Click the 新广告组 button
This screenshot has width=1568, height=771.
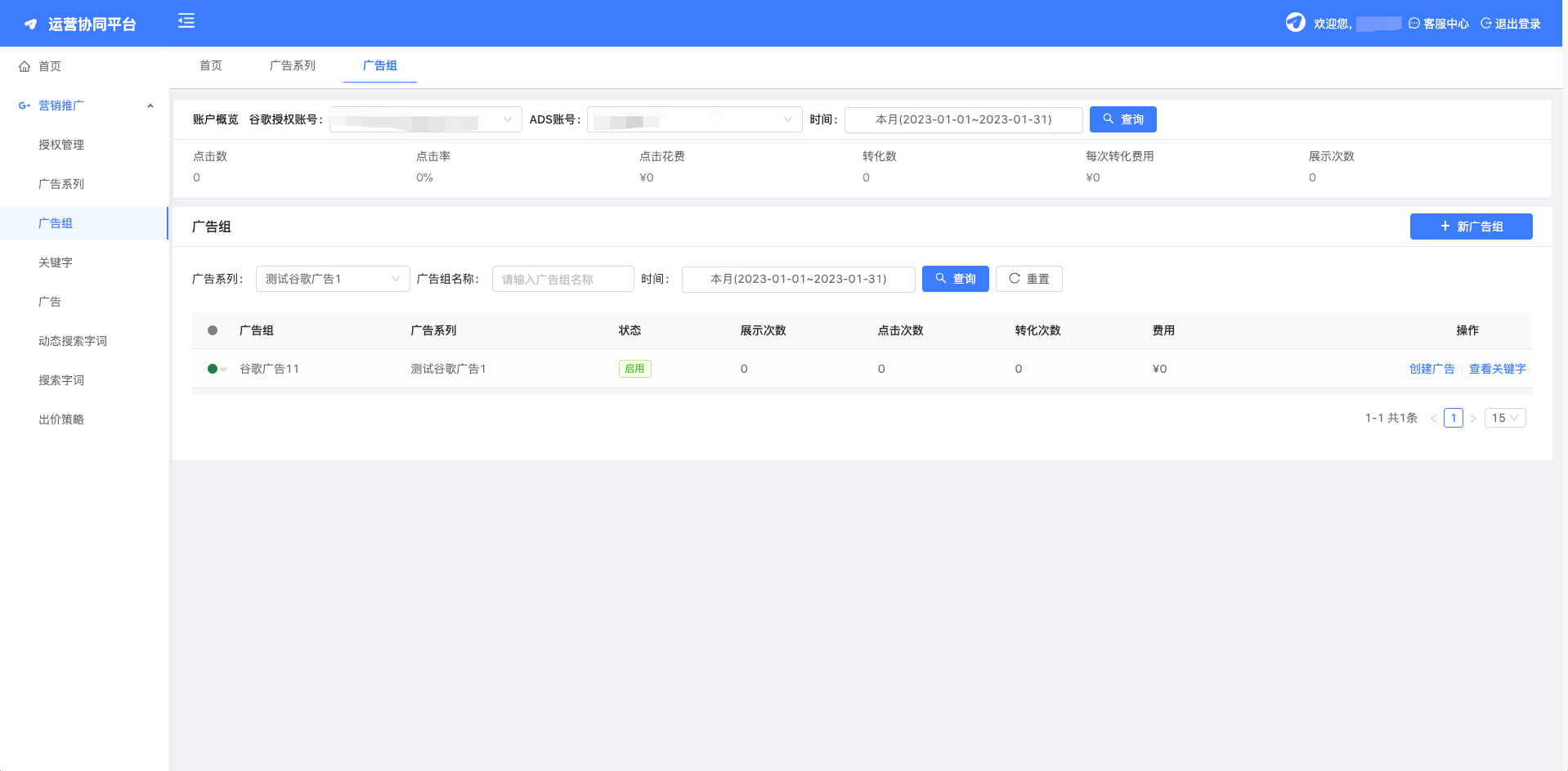click(1471, 226)
